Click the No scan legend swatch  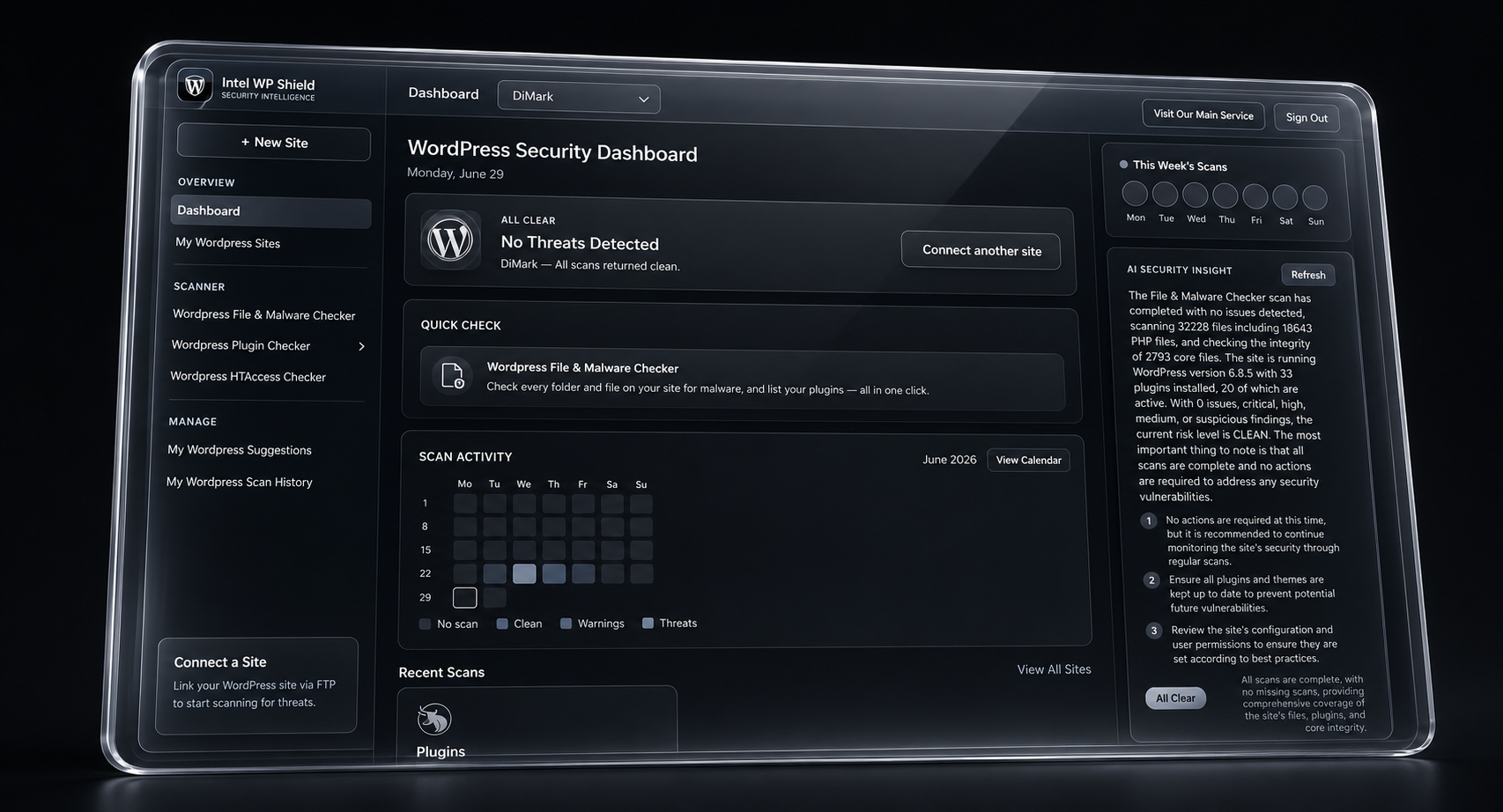[x=425, y=624]
